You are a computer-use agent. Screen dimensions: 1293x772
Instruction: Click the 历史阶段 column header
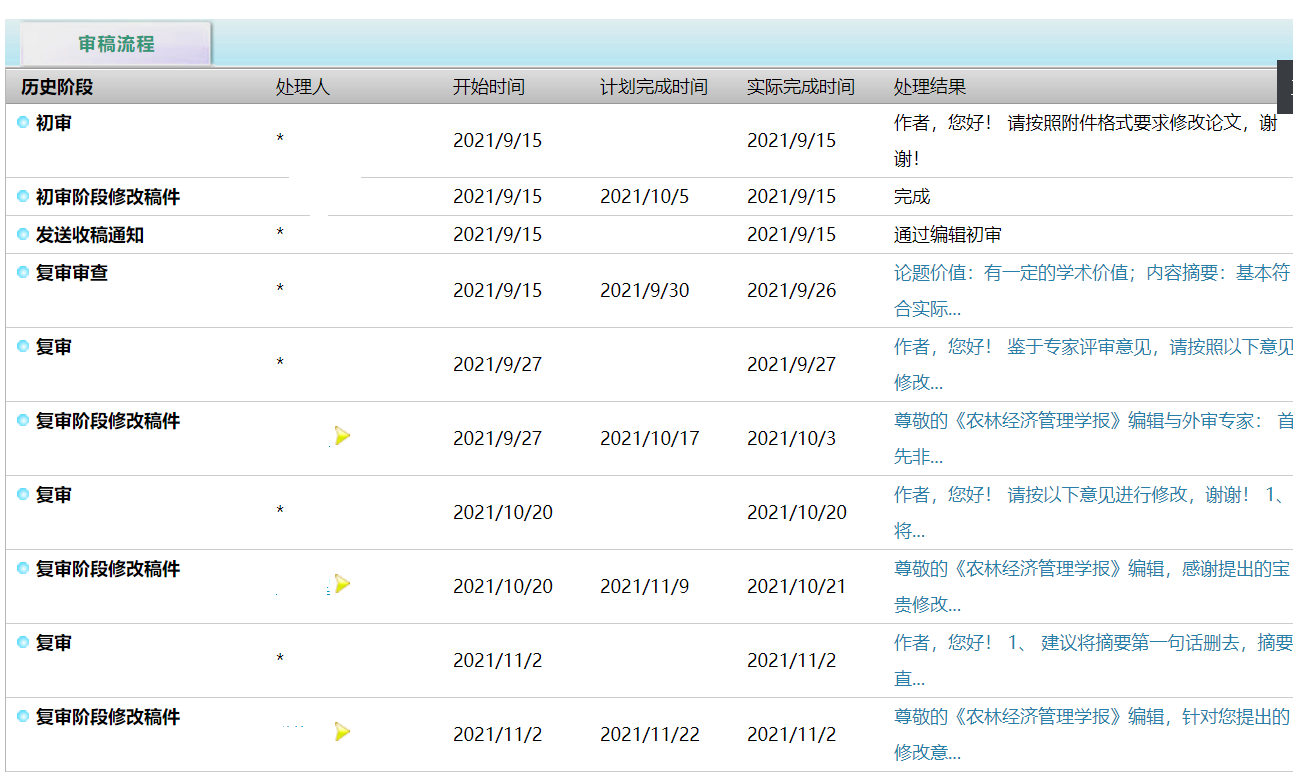(x=57, y=87)
